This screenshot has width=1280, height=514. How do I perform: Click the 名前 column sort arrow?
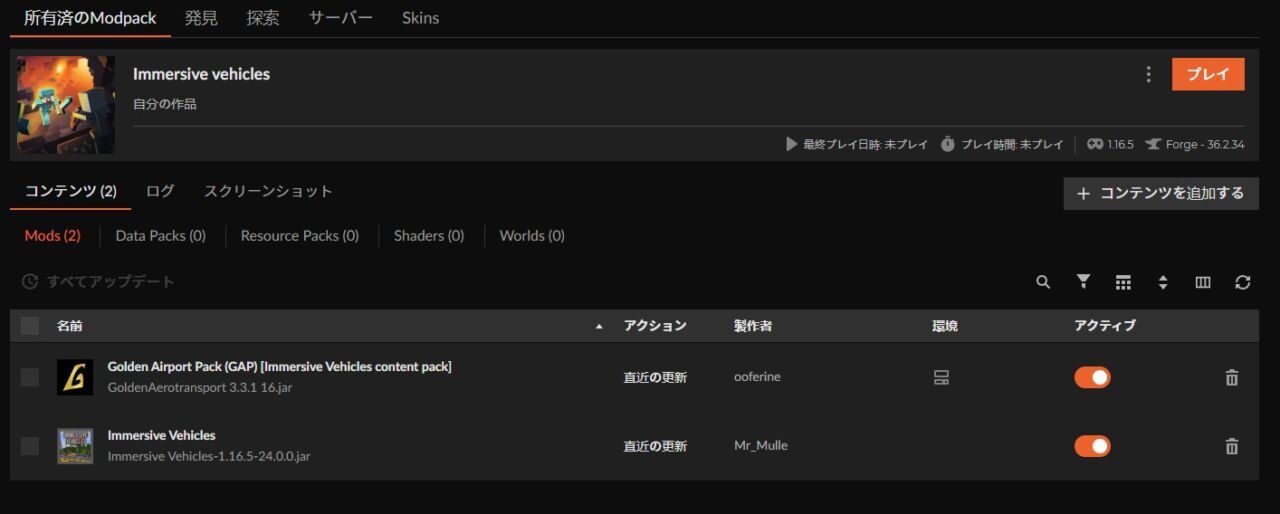(x=599, y=326)
